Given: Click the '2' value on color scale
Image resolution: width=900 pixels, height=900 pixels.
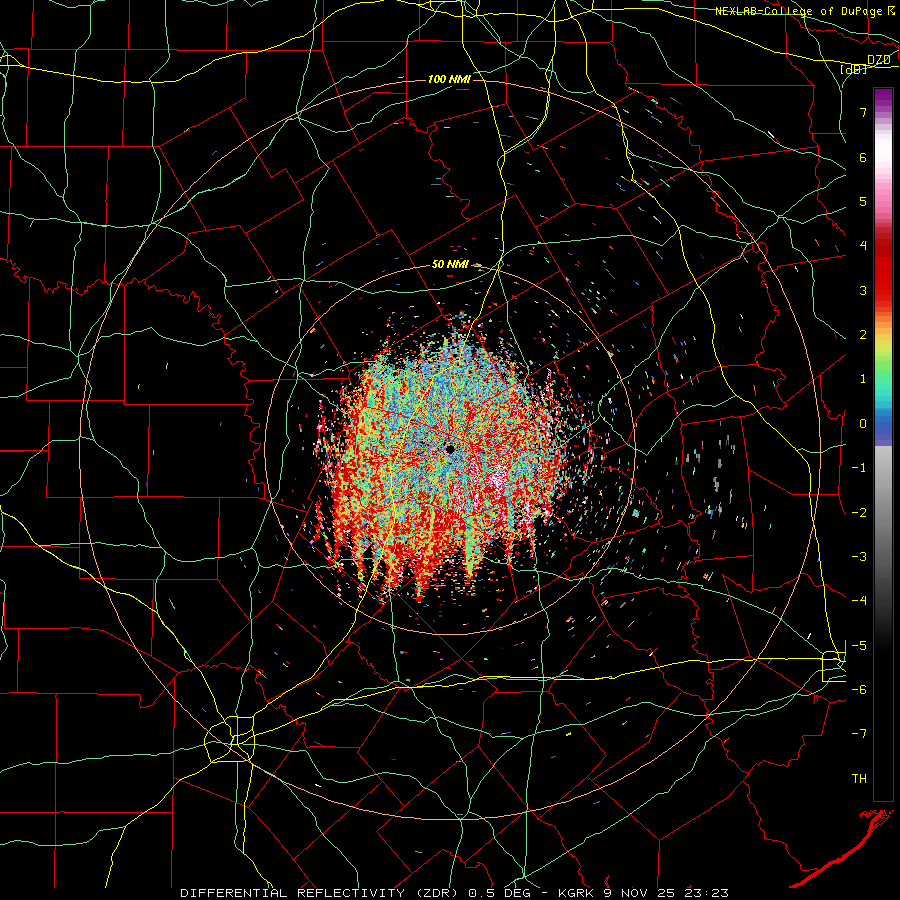Looking at the screenshot, I should [x=863, y=335].
